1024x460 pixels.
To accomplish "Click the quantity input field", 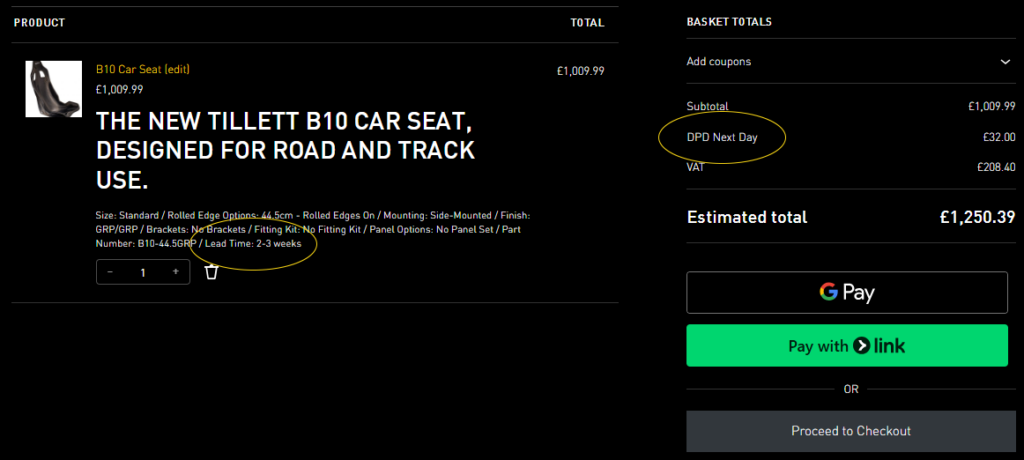I will tap(143, 272).
